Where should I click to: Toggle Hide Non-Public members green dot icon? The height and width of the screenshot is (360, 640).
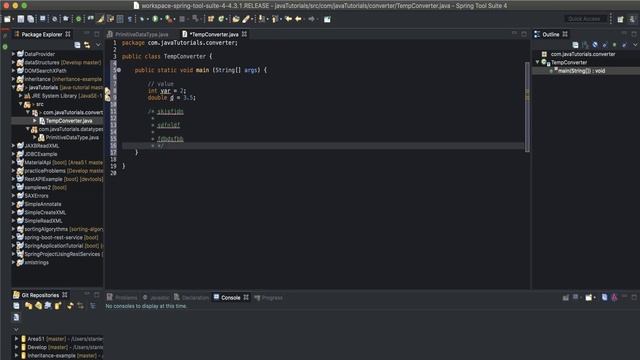pos(615,45)
